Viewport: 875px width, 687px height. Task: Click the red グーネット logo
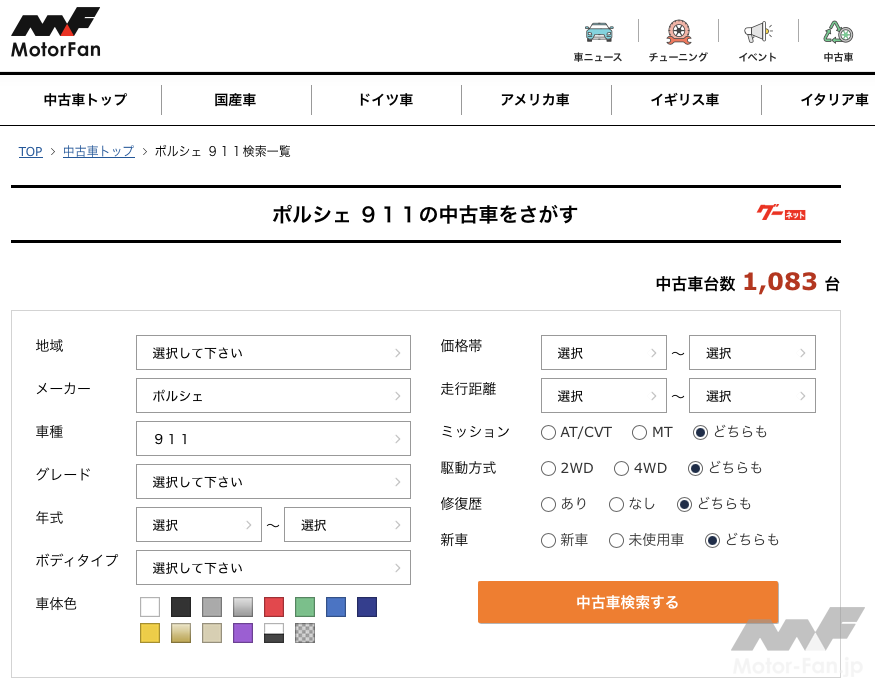point(781,213)
